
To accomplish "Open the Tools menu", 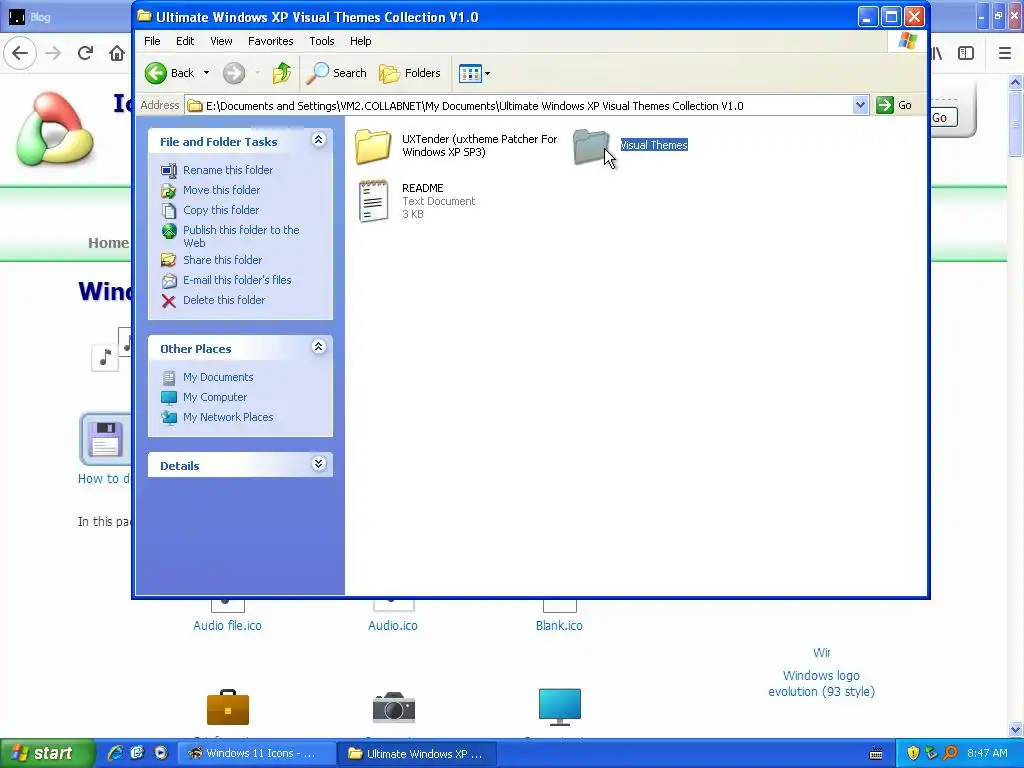I will coord(321,40).
